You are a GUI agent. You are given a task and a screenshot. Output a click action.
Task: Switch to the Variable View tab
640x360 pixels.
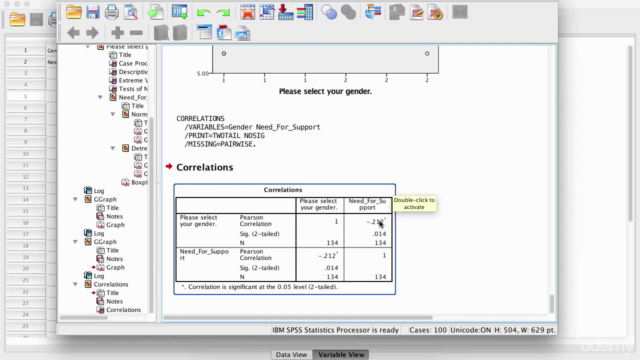(341, 354)
